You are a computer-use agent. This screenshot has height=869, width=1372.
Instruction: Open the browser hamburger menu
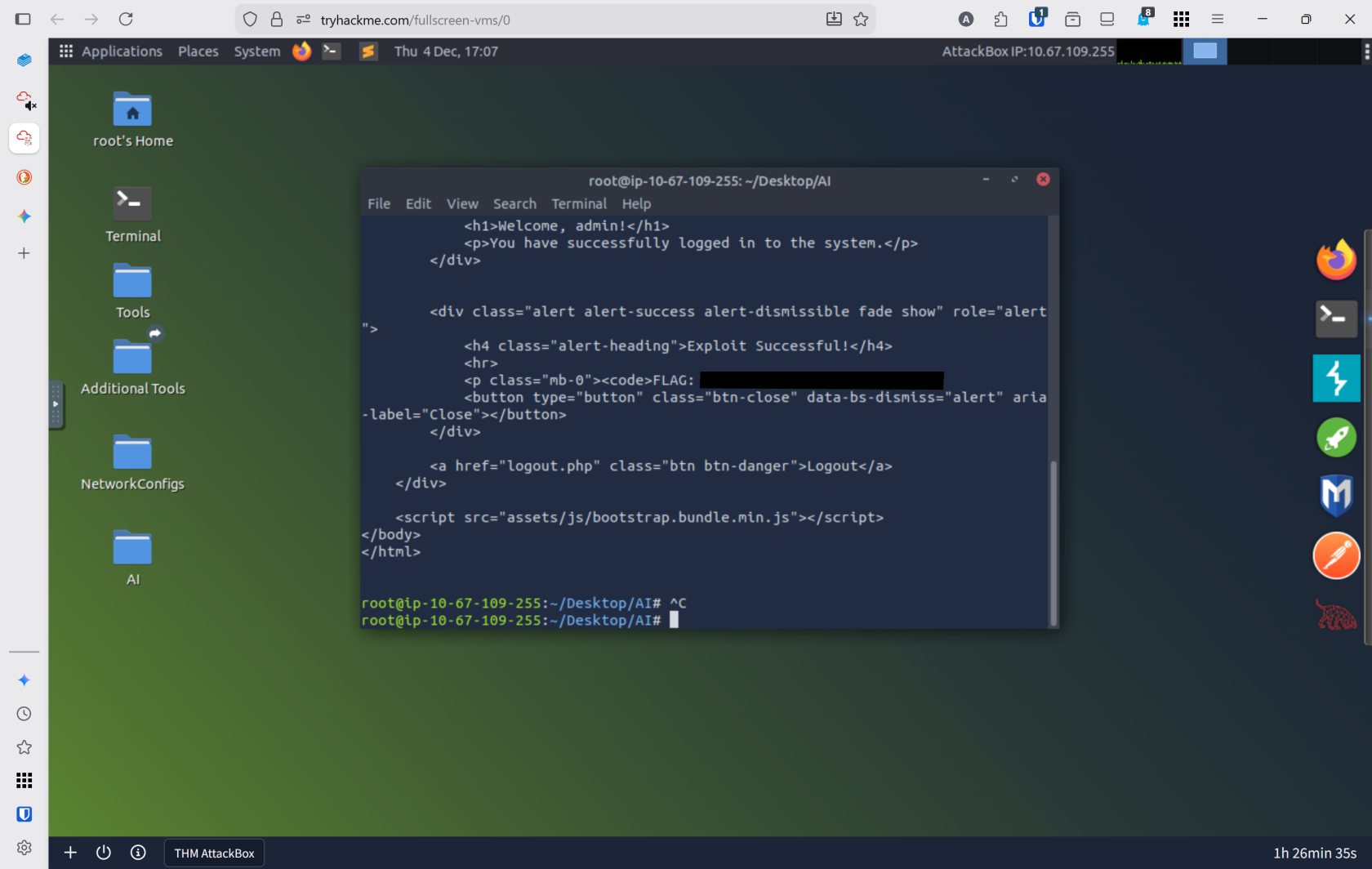click(1218, 20)
